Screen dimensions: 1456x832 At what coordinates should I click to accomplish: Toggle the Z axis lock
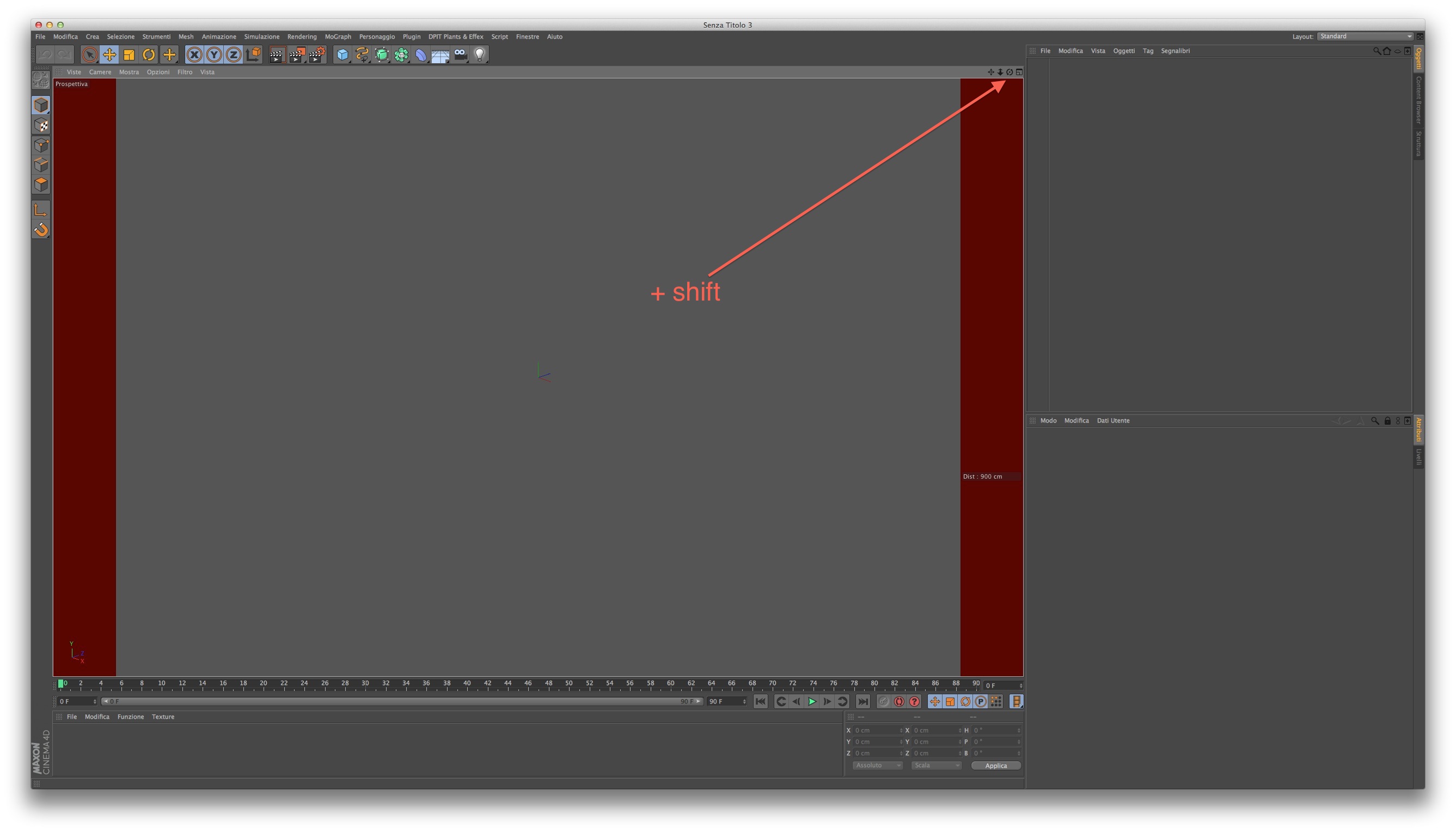(x=234, y=55)
